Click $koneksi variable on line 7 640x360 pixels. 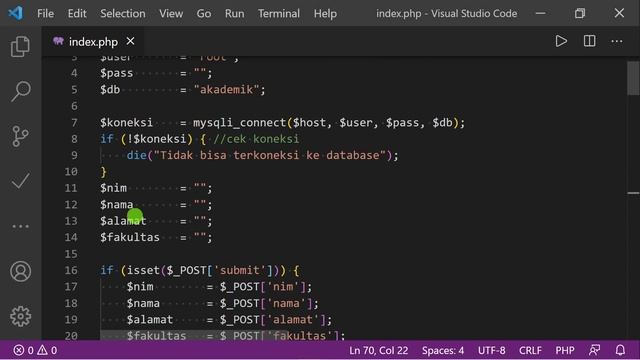pyautogui.click(x=127, y=122)
